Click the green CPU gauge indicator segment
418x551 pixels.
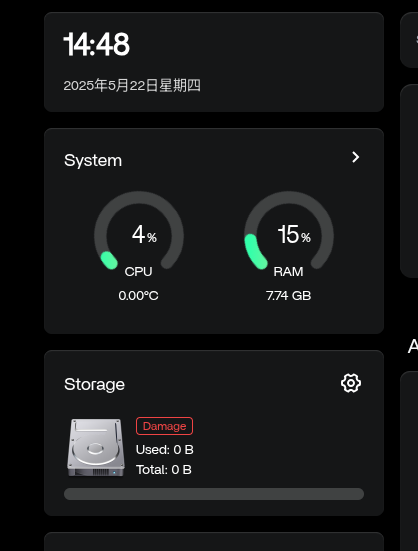(x=109, y=260)
